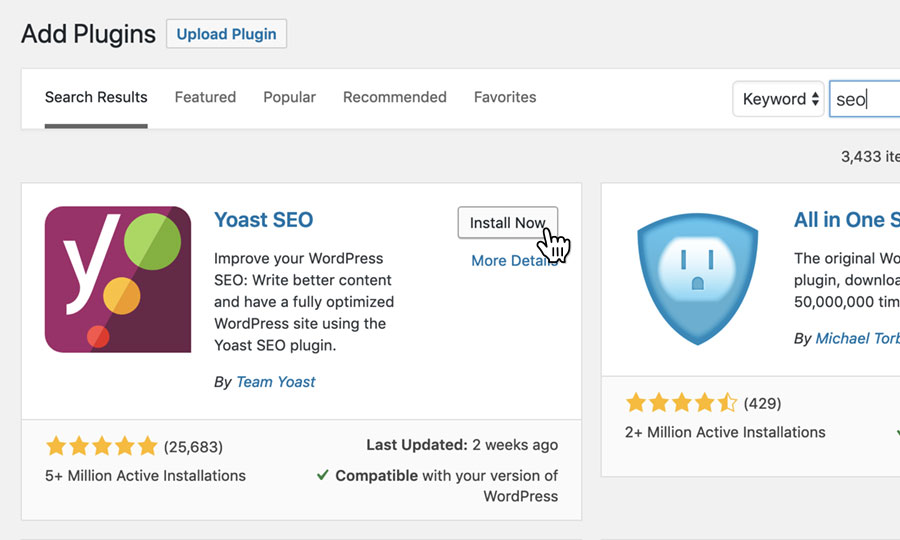This screenshot has height=540, width=900.
Task: Open the Yoast SEO title link
Action: tap(263, 220)
